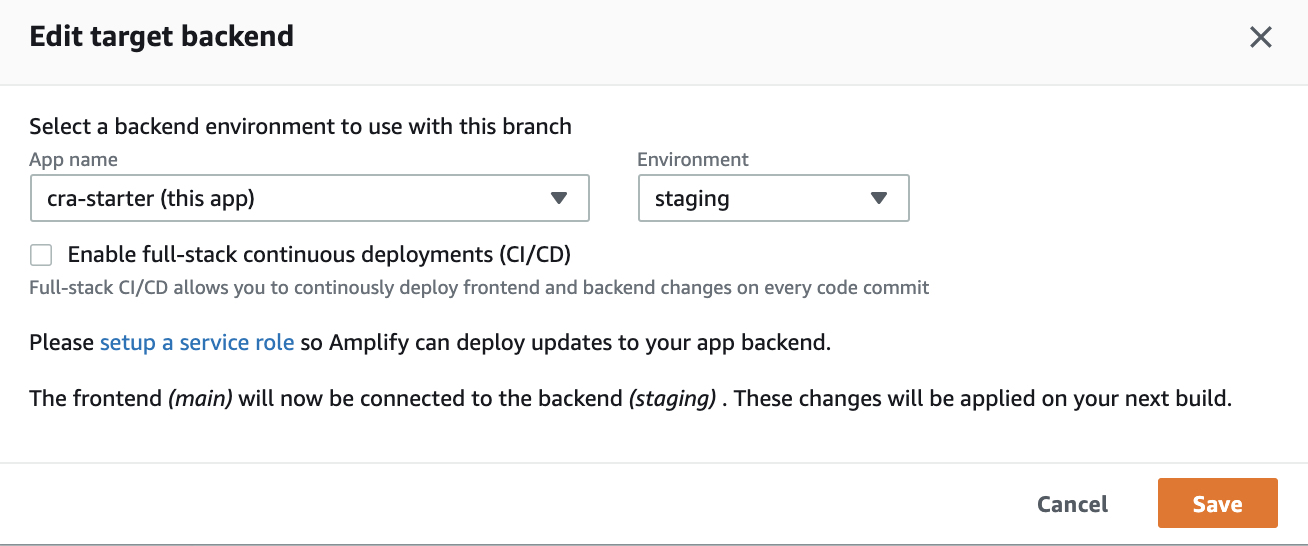Click the 'Edit target backend' dialog title
1308x546 pixels.
pyautogui.click(x=161, y=38)
